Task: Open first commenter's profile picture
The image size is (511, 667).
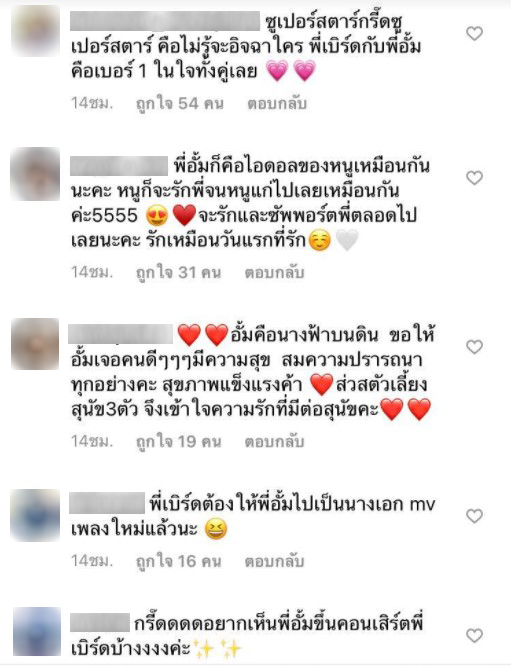Action: click(35, 31)
